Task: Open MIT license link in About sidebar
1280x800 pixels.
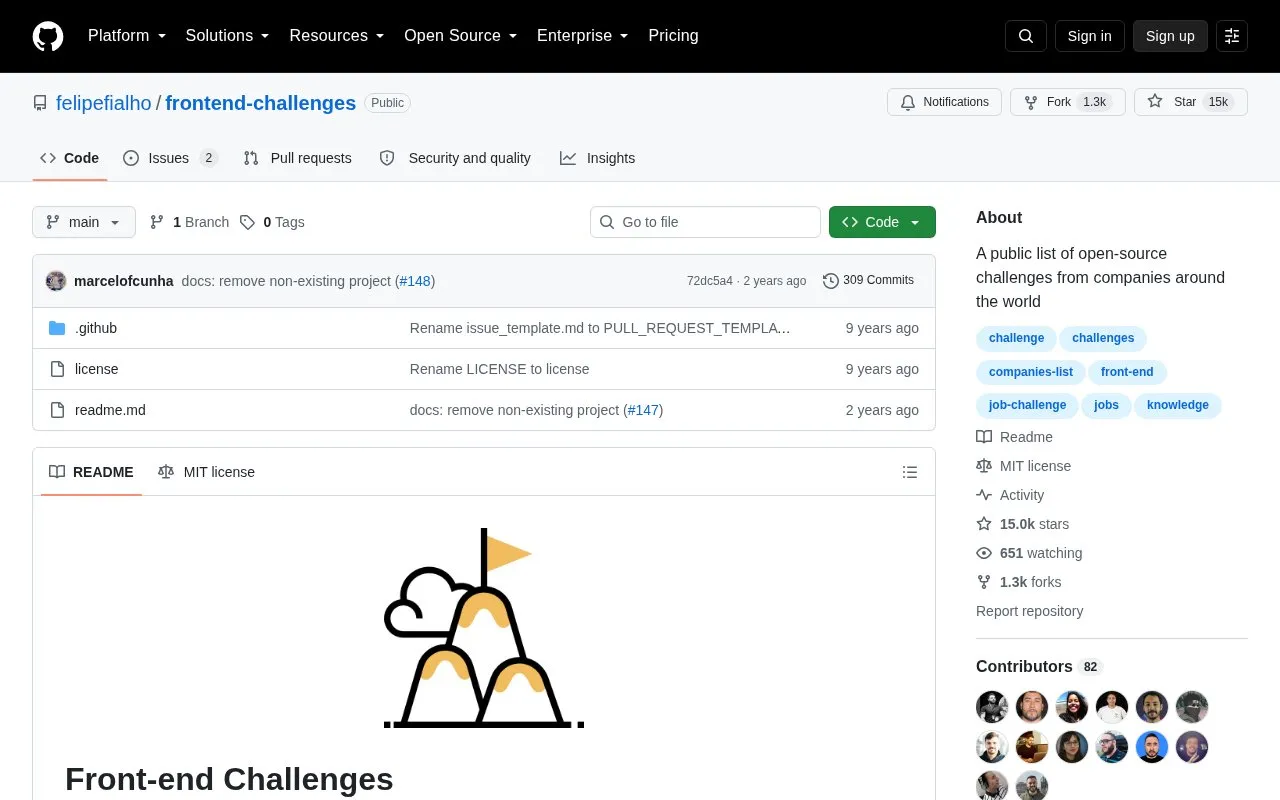Action: 1023,466
